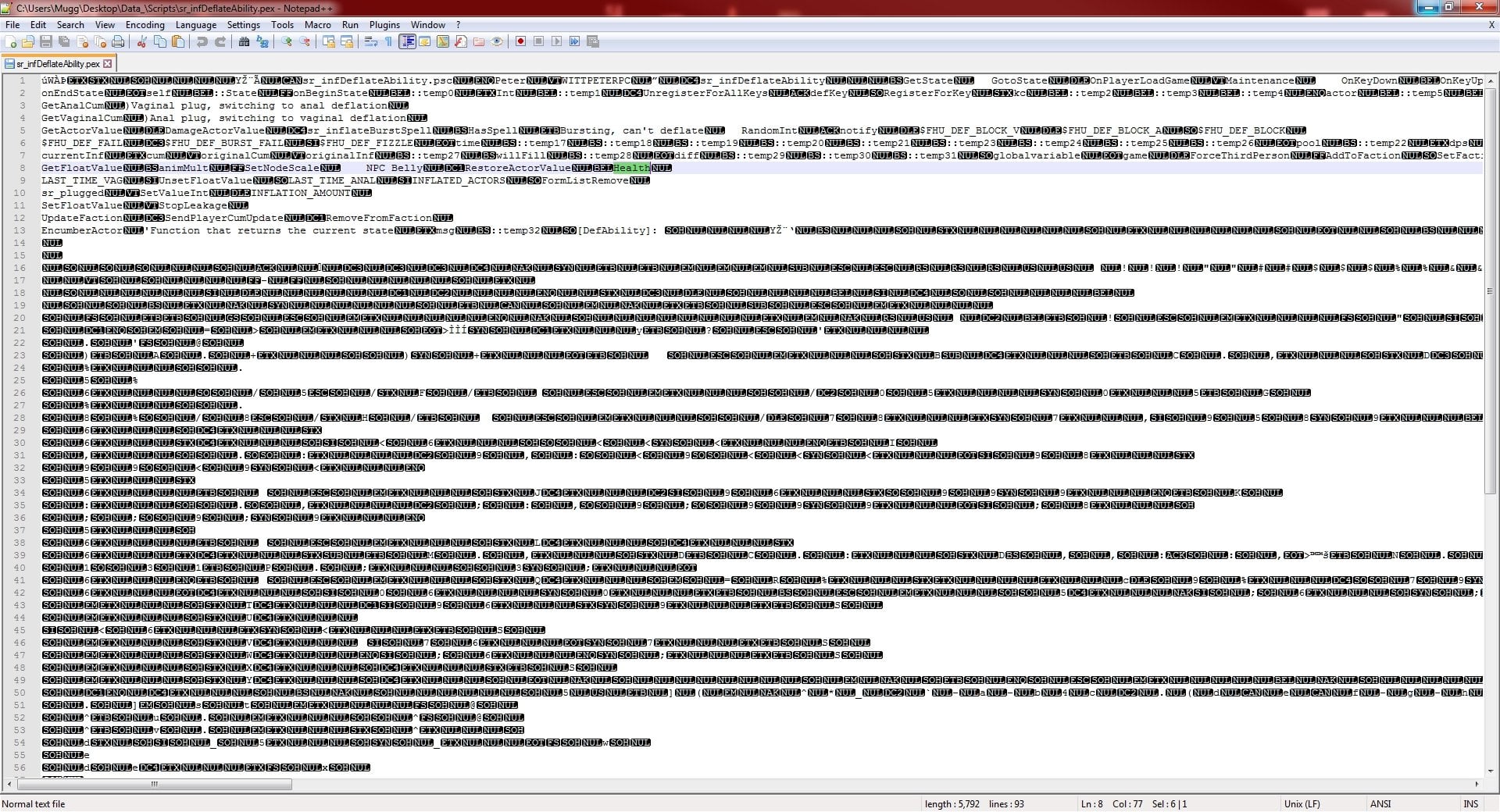The width and height of the screenshot is (1500, 812).
Task: Redo the last undone action
Action: [220, 41]
